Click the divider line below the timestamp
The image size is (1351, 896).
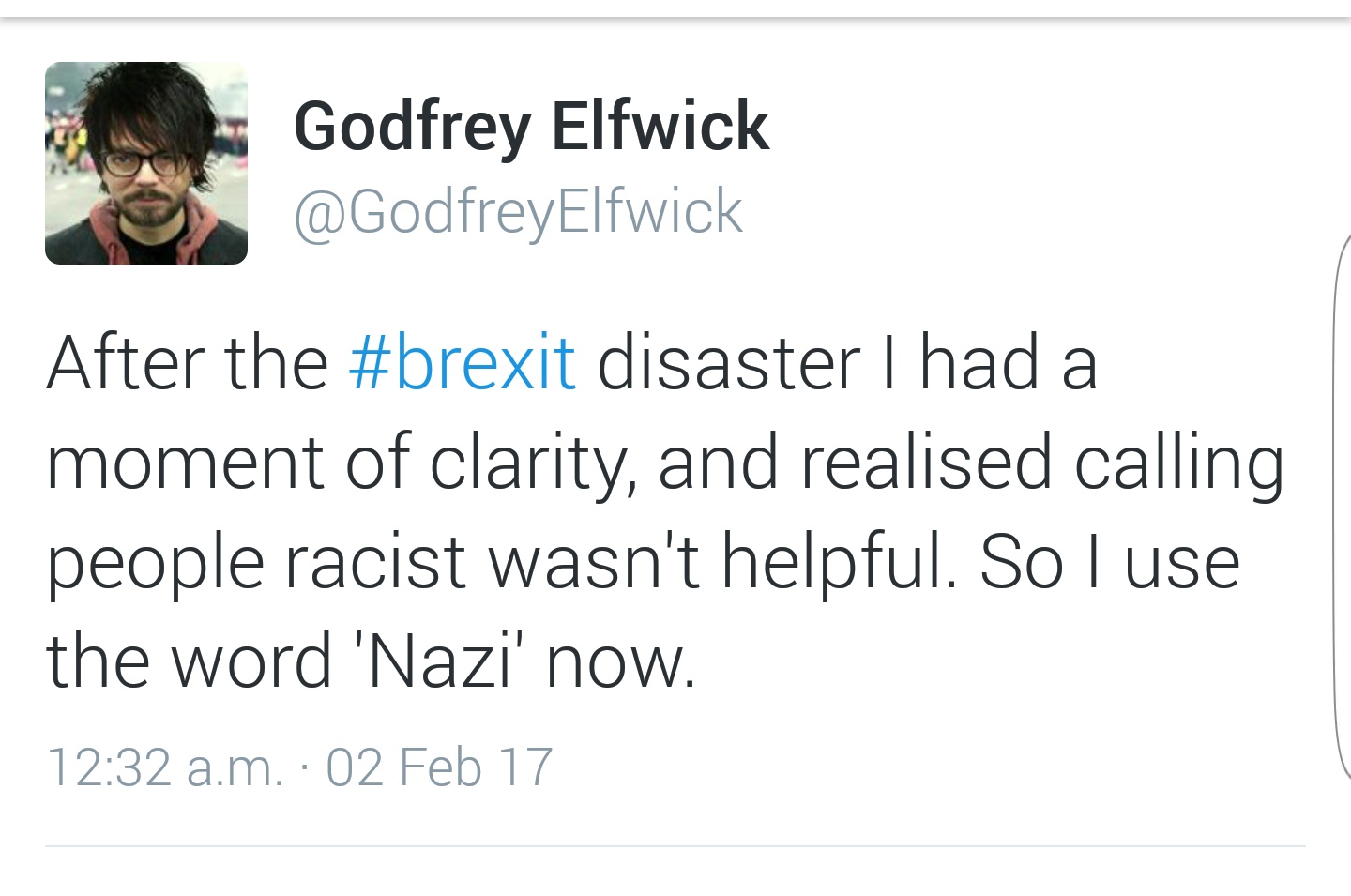[675, 845]
